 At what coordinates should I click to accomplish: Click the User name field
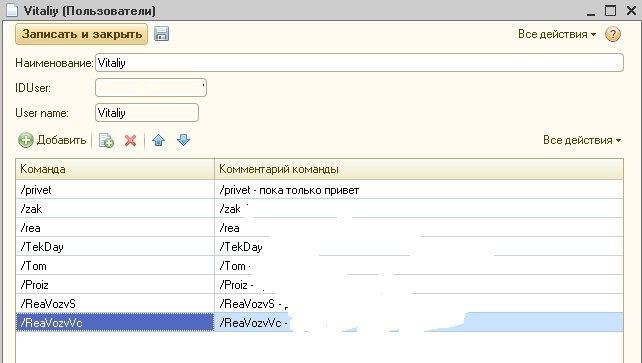(147, 113)
